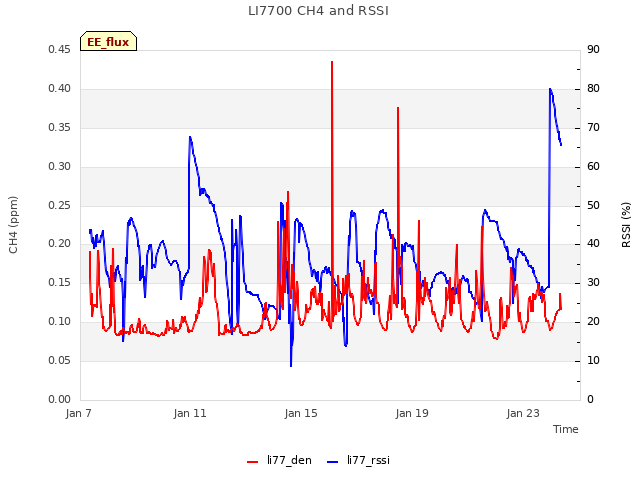Click the Jan 23 x-axis label

point(523,413)
